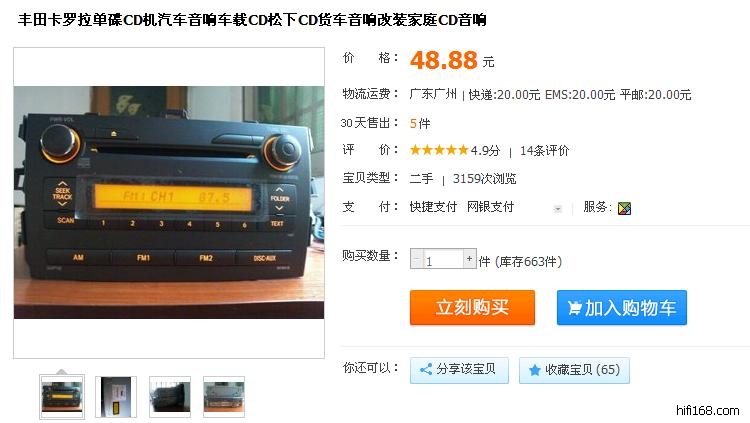The image size is (750, 423).
Task: Click the service badge icon beside 服务
Action: coord(624,208)
